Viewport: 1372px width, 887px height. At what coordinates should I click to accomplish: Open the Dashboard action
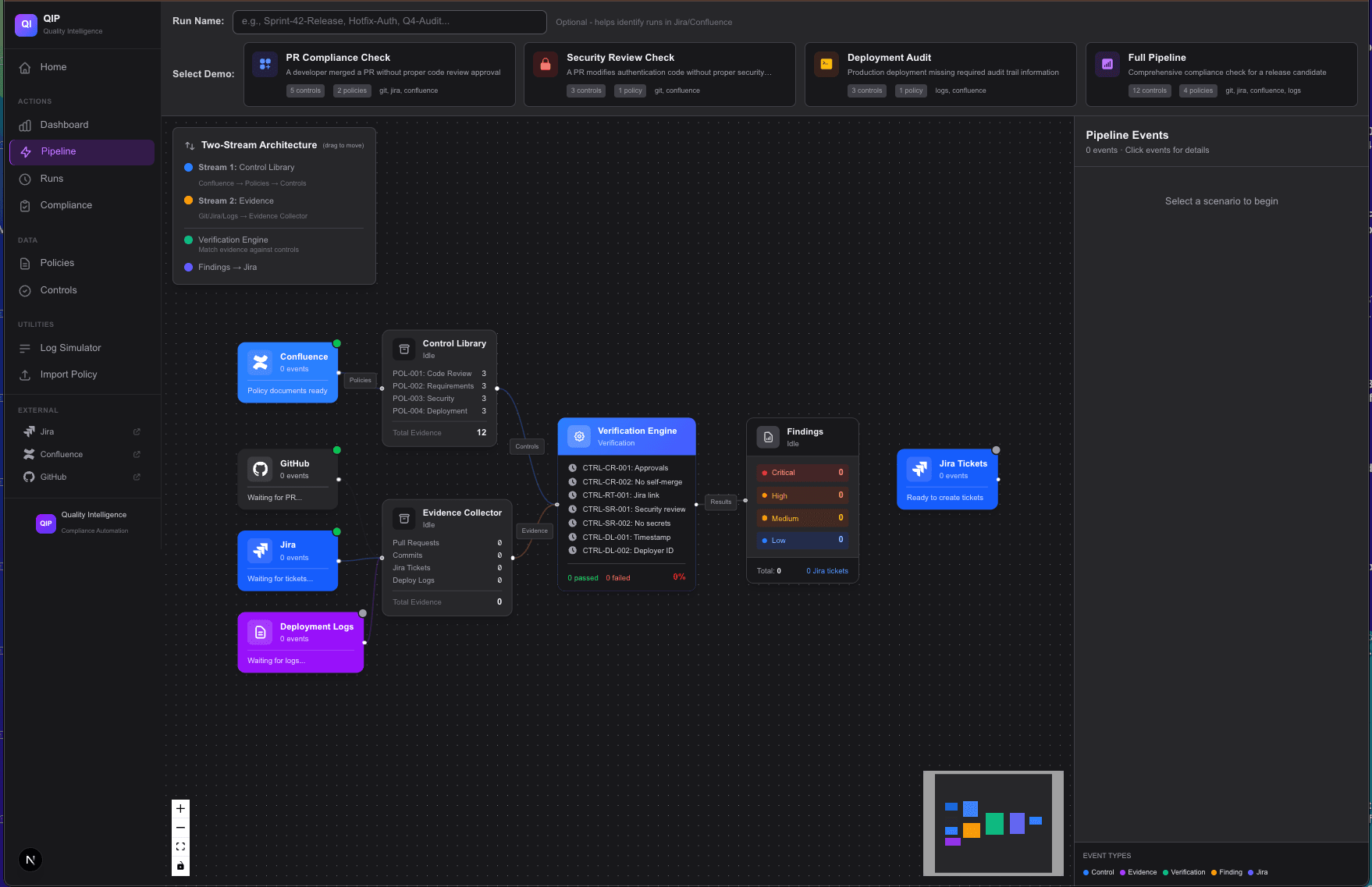point(64,124)
